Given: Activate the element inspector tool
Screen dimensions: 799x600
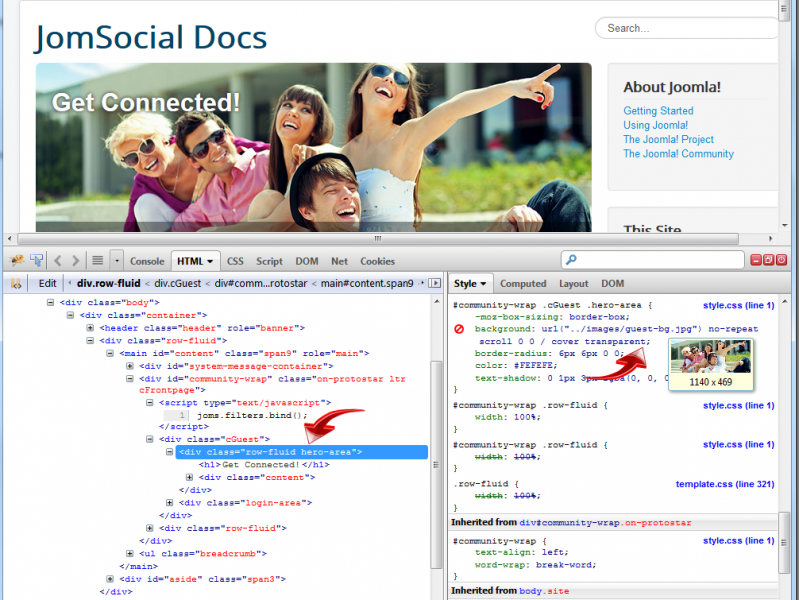Looking at the screenshot, I should click(36, 260).
